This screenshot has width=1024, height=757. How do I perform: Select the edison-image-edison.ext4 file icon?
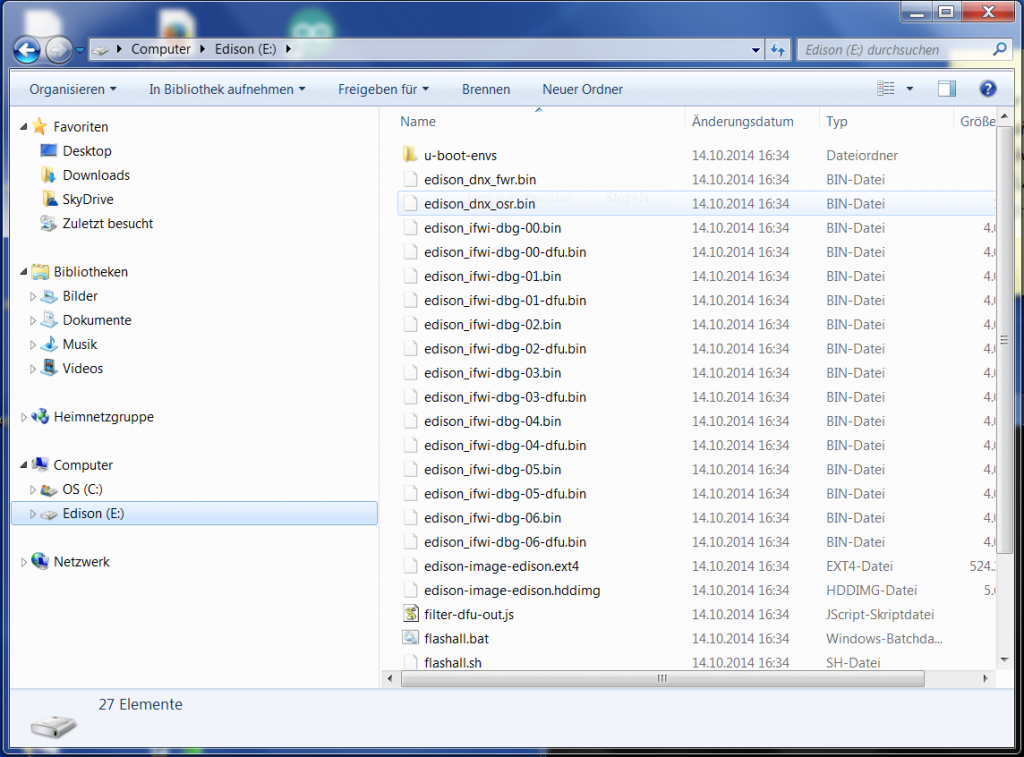click(409, 566)
